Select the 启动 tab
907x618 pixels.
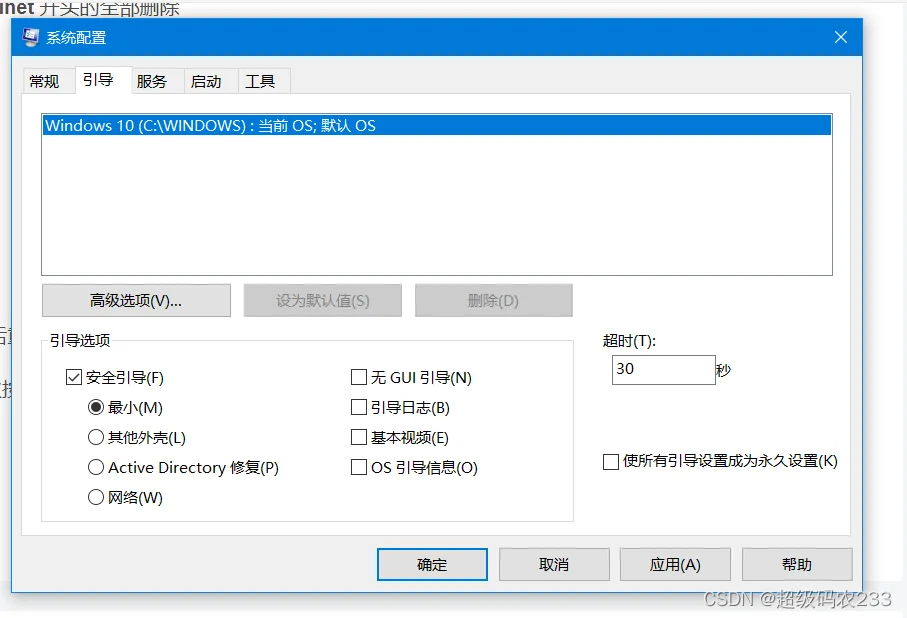pyautogui.click(x=206, y=82)
